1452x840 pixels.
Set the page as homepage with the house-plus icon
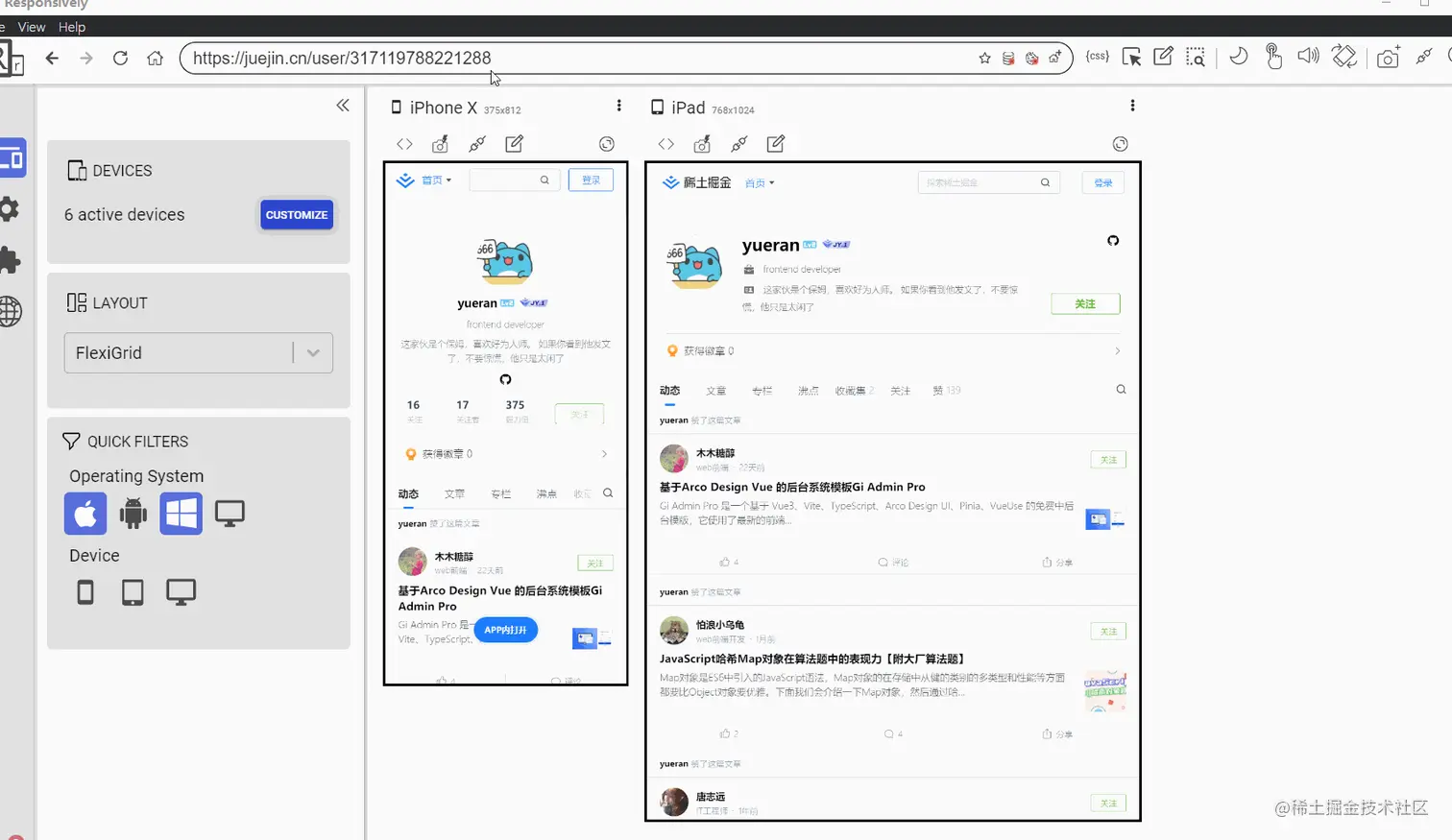[x=1054, y=58]
